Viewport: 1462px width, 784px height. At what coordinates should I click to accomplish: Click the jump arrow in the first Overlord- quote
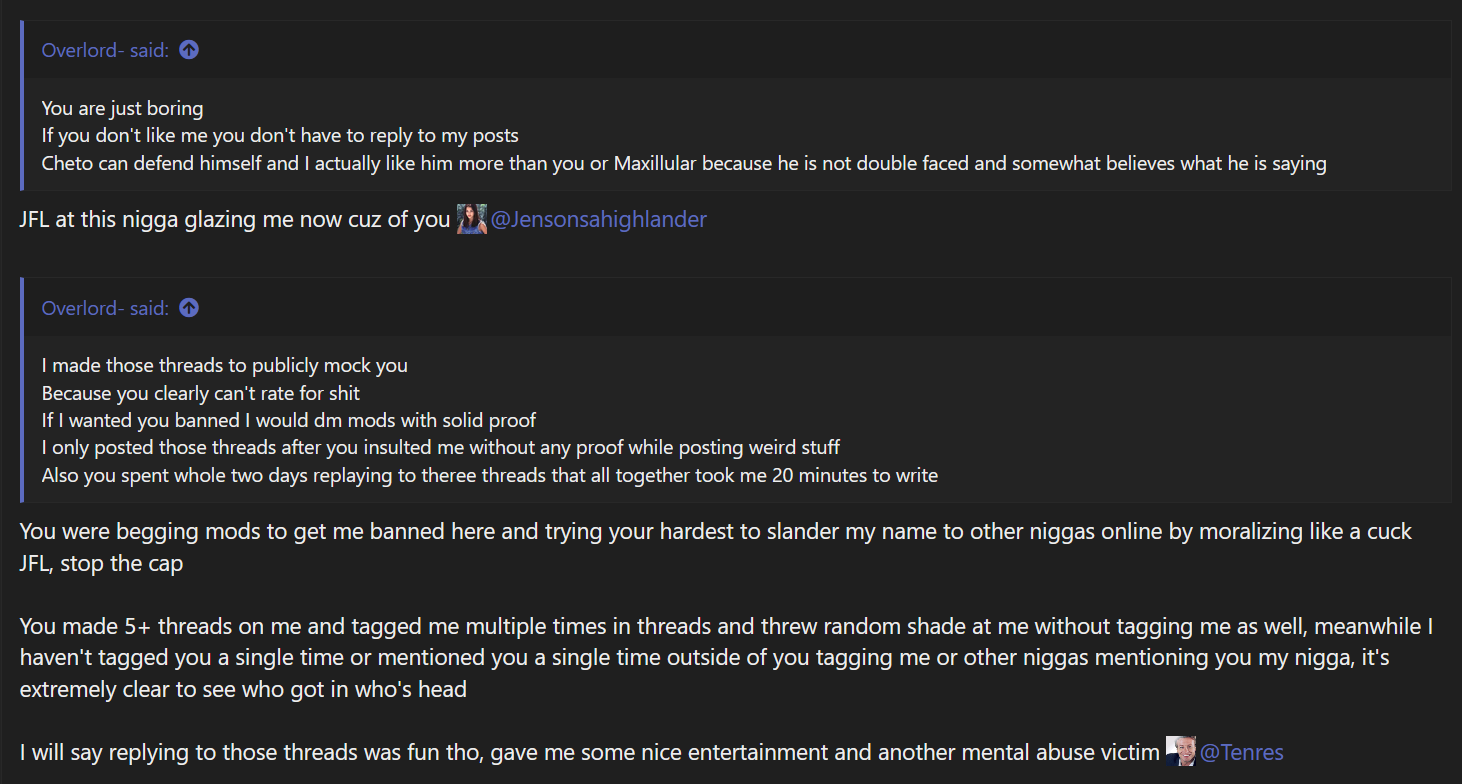pyautogui.click(x=189, y=50)
